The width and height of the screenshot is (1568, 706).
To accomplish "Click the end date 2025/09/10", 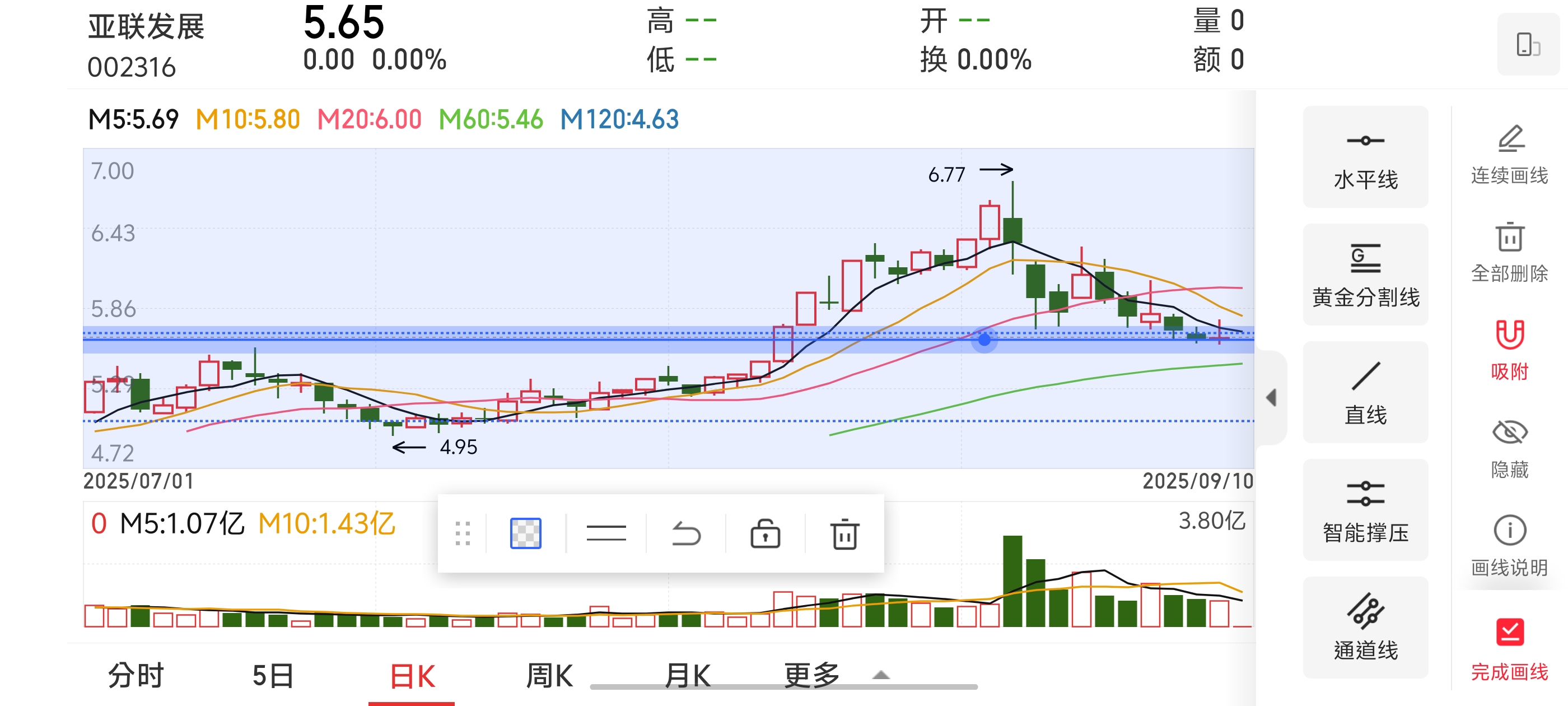I will pos(1198,481).
